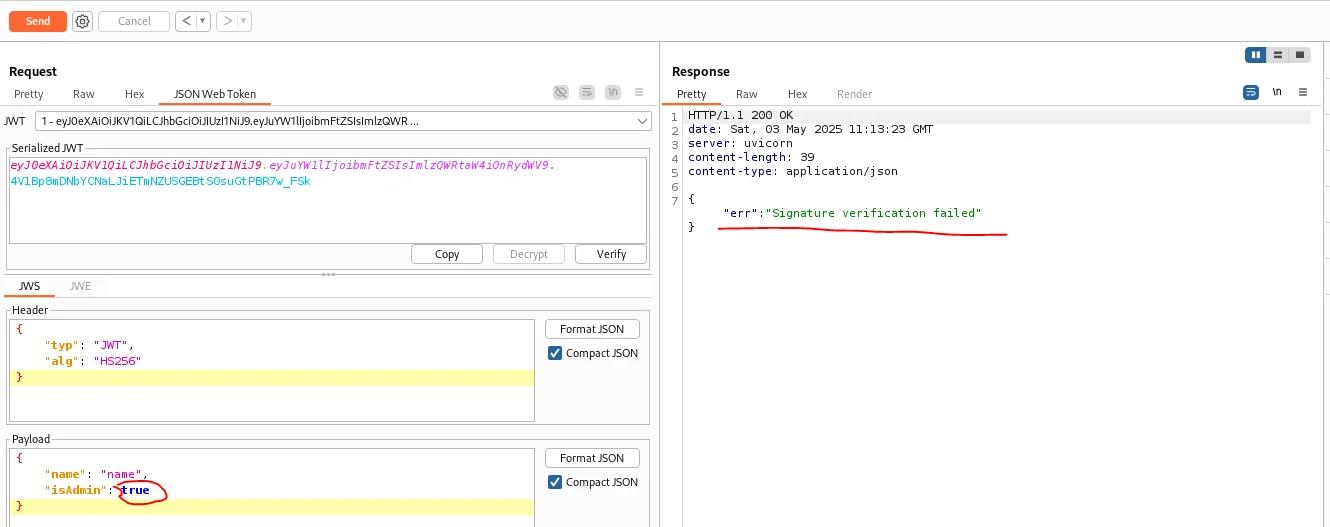
Task: Select the JWS tab
Action: click(30, 286)
